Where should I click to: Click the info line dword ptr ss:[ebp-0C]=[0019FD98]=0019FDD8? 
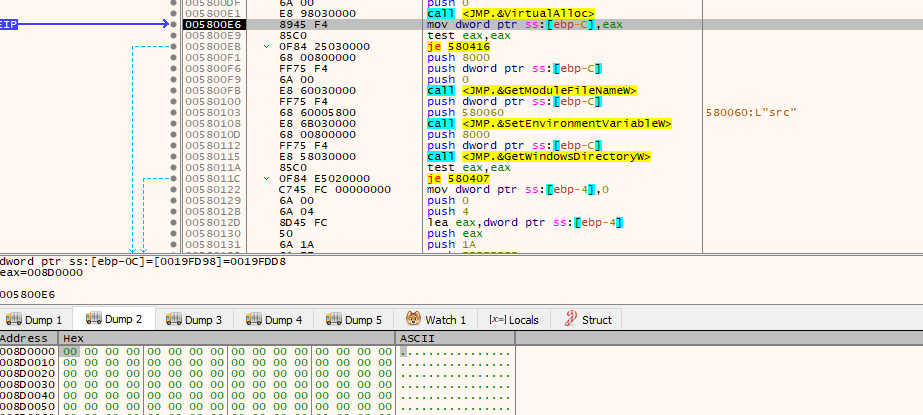point(143,261)
